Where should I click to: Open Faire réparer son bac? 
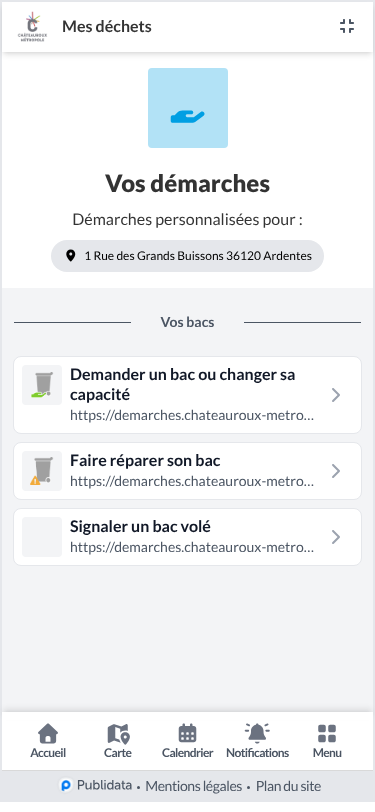(x=188, y=471)
